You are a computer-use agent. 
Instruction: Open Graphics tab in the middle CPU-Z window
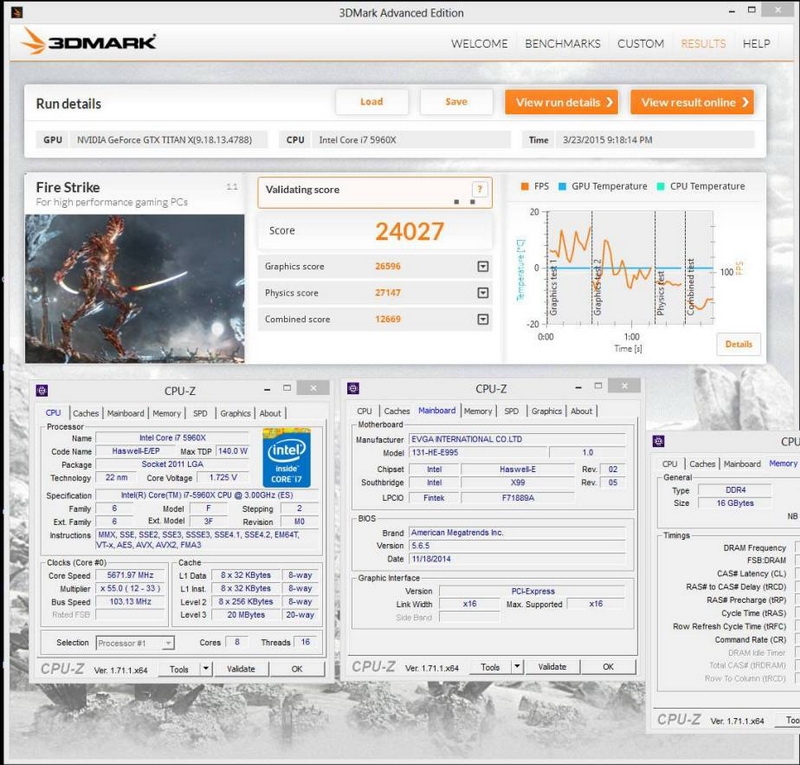point(546,411)
